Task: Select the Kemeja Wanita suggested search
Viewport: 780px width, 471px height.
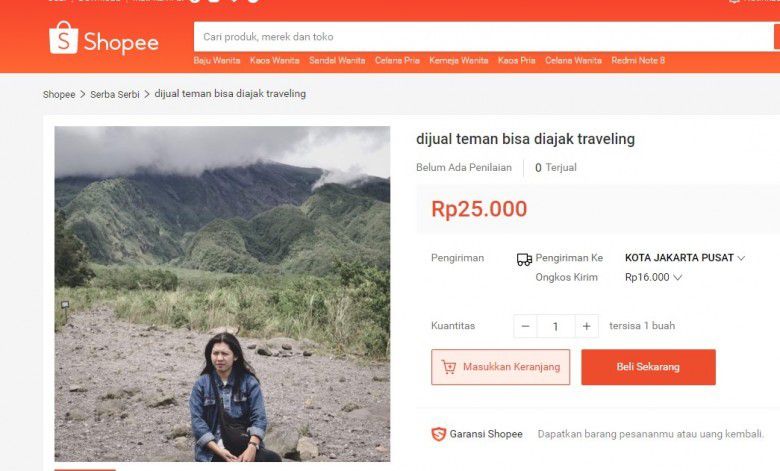Action: pos(459,61)
